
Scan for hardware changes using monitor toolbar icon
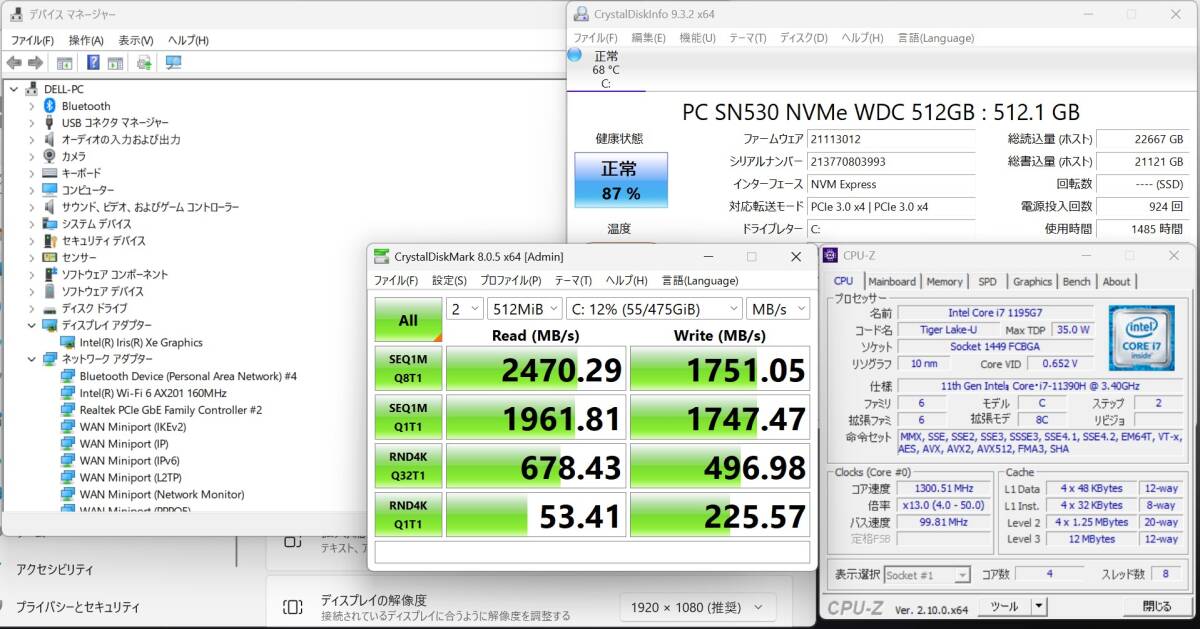point(173,63)
